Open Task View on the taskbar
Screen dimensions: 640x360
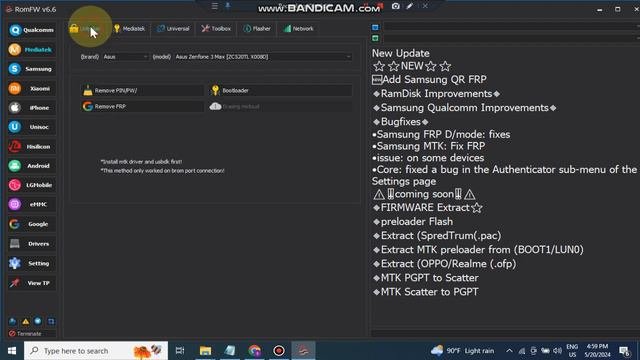tap(180, 351)
